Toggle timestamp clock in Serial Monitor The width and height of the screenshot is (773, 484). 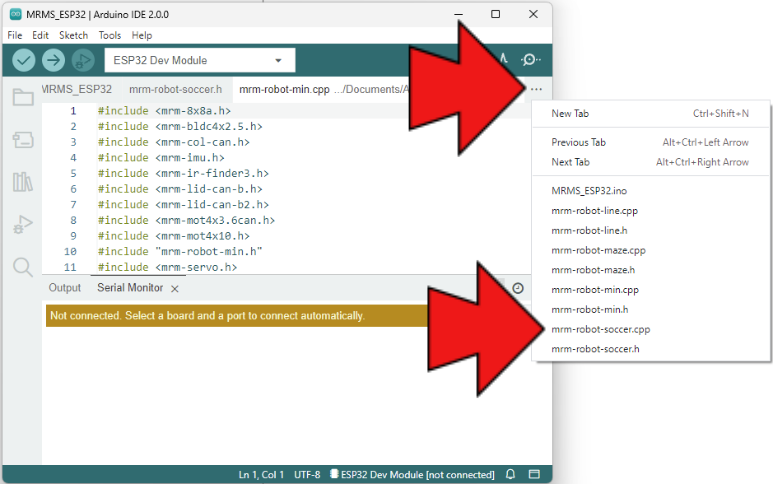tap(518, 288)
